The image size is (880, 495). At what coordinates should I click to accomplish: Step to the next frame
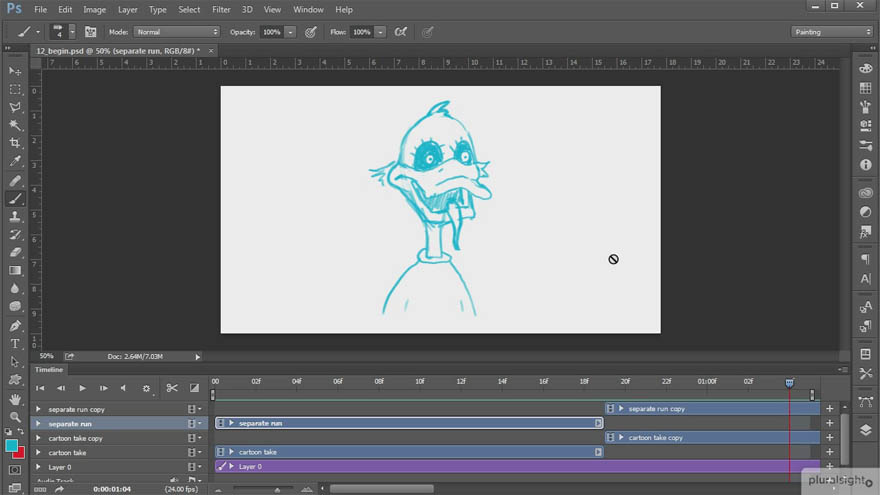(x=103, y=388)
